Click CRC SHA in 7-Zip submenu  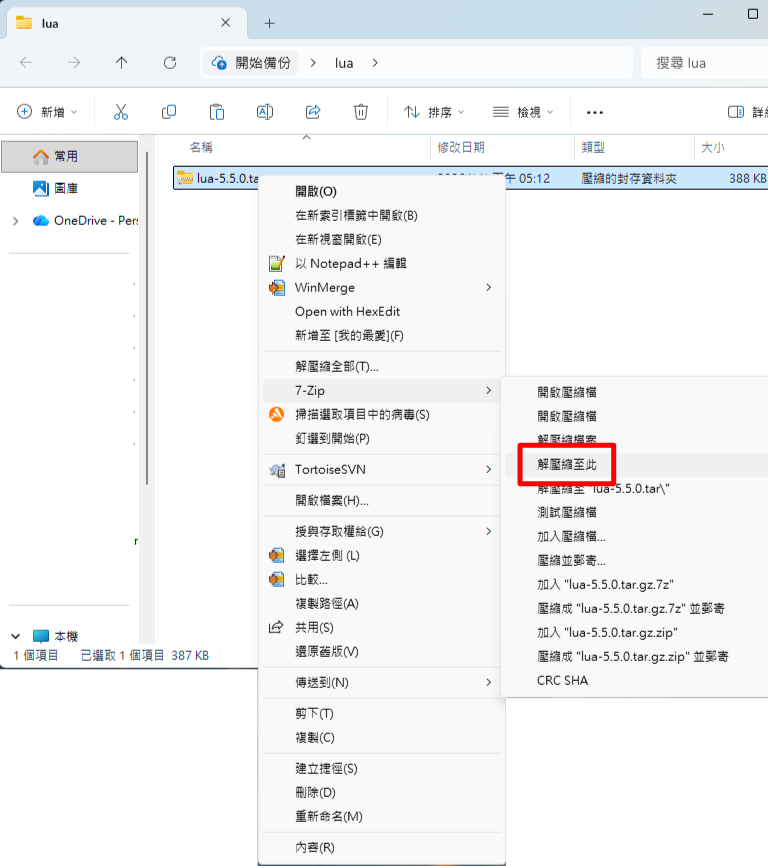(562, 680)
